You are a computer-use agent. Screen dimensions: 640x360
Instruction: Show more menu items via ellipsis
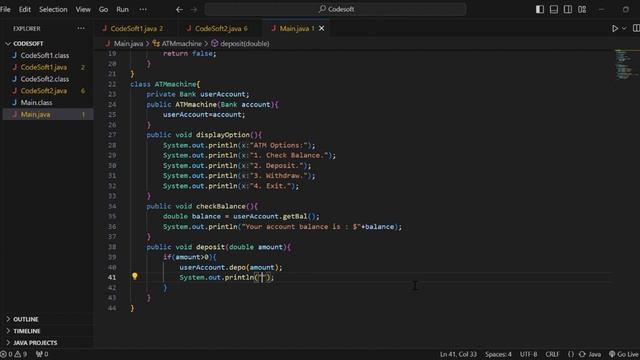coord(143,9)
